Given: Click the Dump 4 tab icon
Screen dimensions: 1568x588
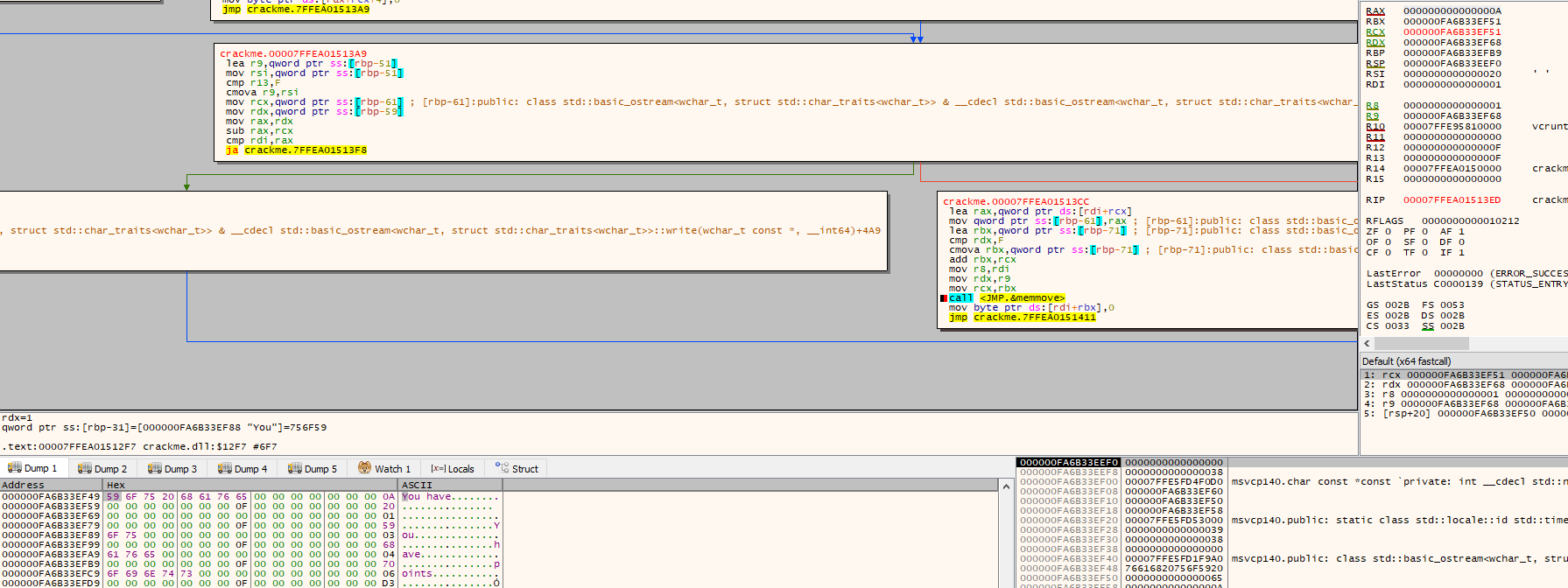Looking at the screenshot, I should [225, 468].
